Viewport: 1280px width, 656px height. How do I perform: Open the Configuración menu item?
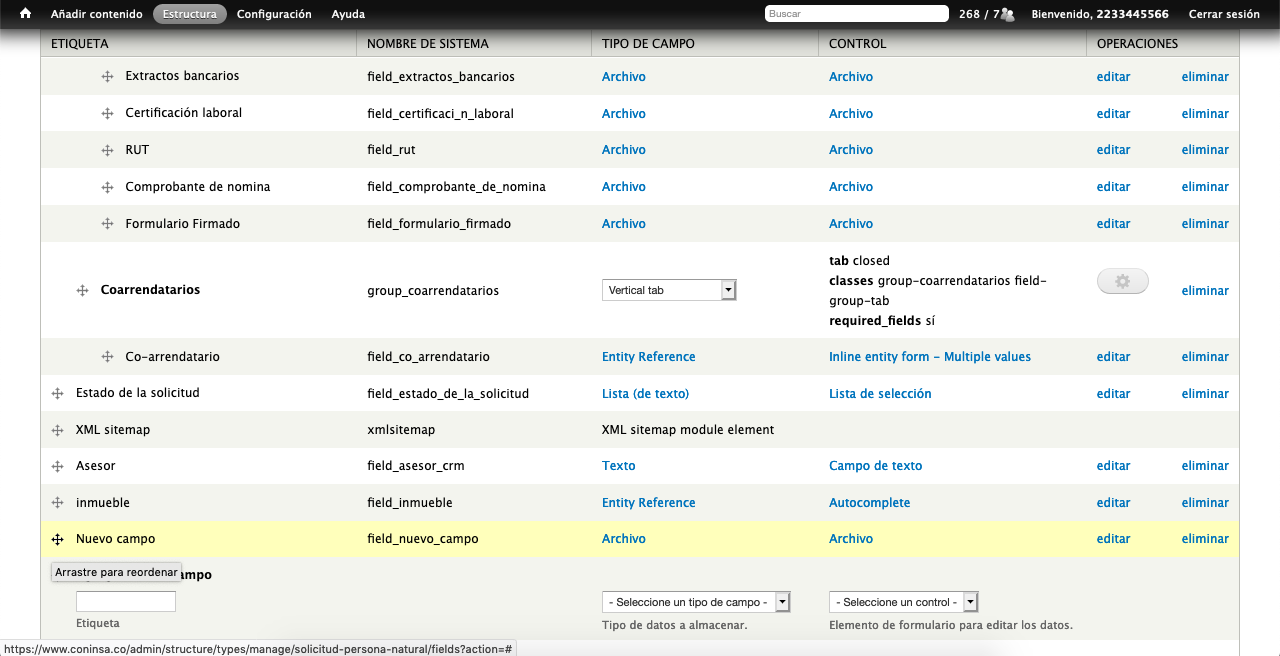click(x=274, y=14)
